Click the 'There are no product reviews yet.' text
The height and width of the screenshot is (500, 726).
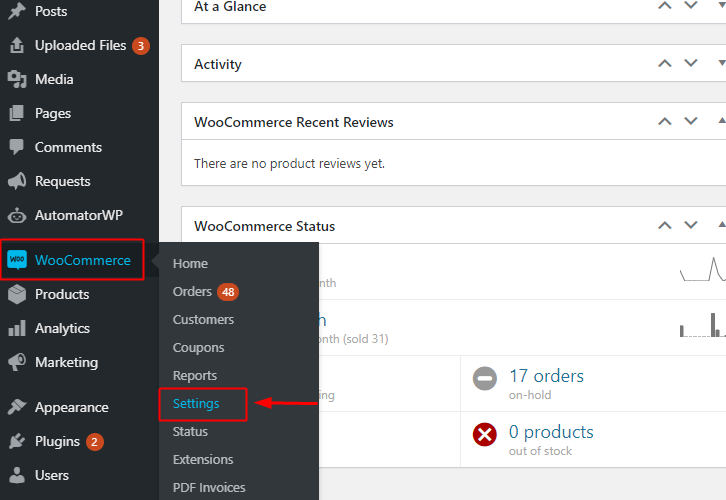[289, 163]
